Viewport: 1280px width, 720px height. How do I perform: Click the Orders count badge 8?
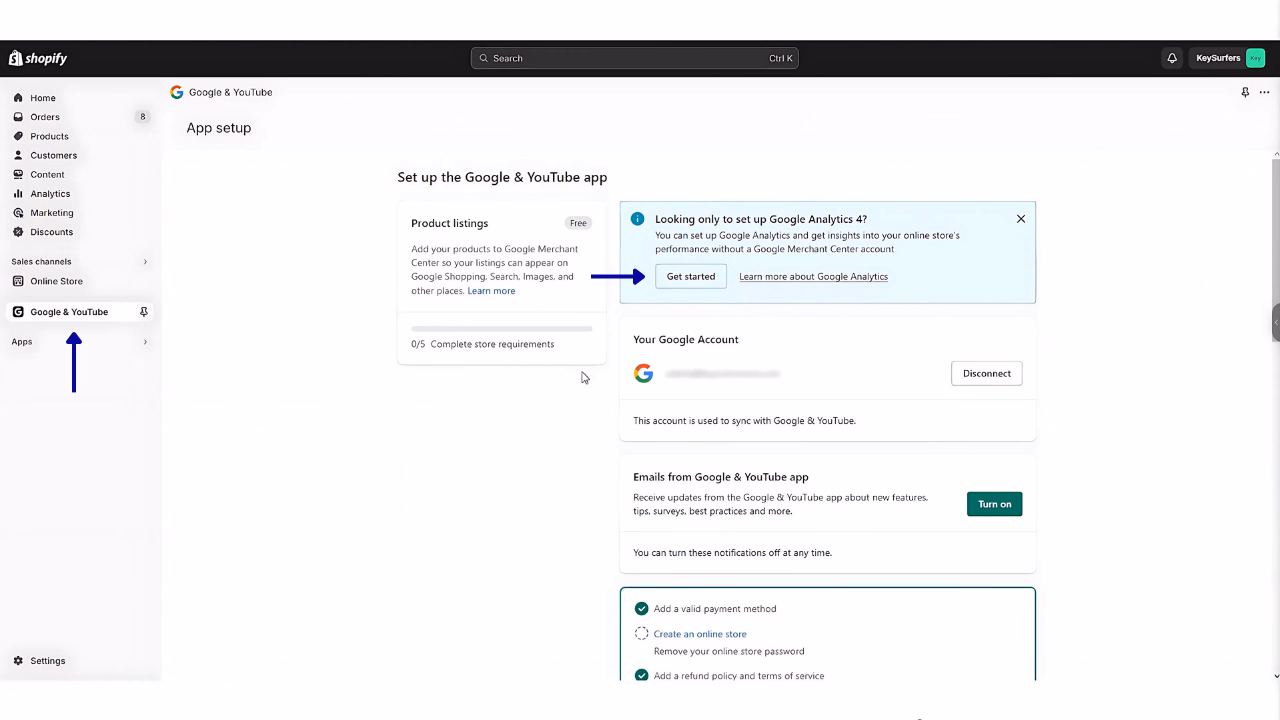(x=142, y=117)
